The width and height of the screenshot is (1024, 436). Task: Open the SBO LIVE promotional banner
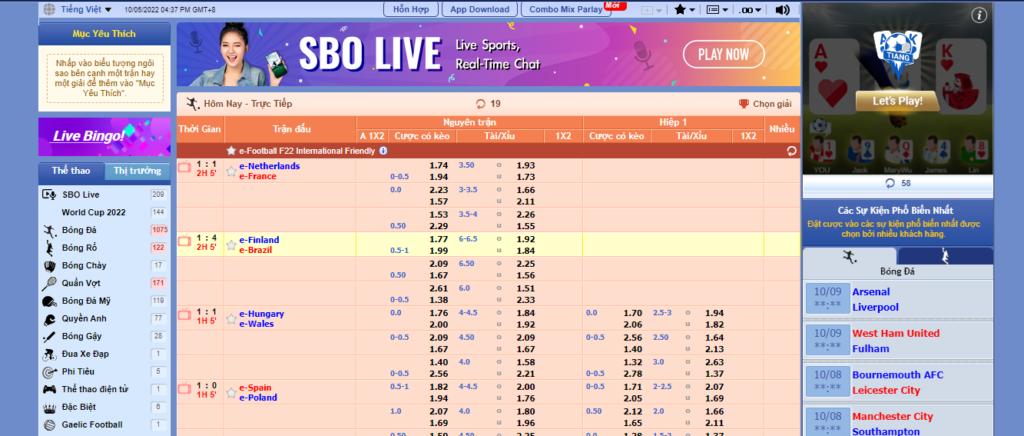(488, 54)
